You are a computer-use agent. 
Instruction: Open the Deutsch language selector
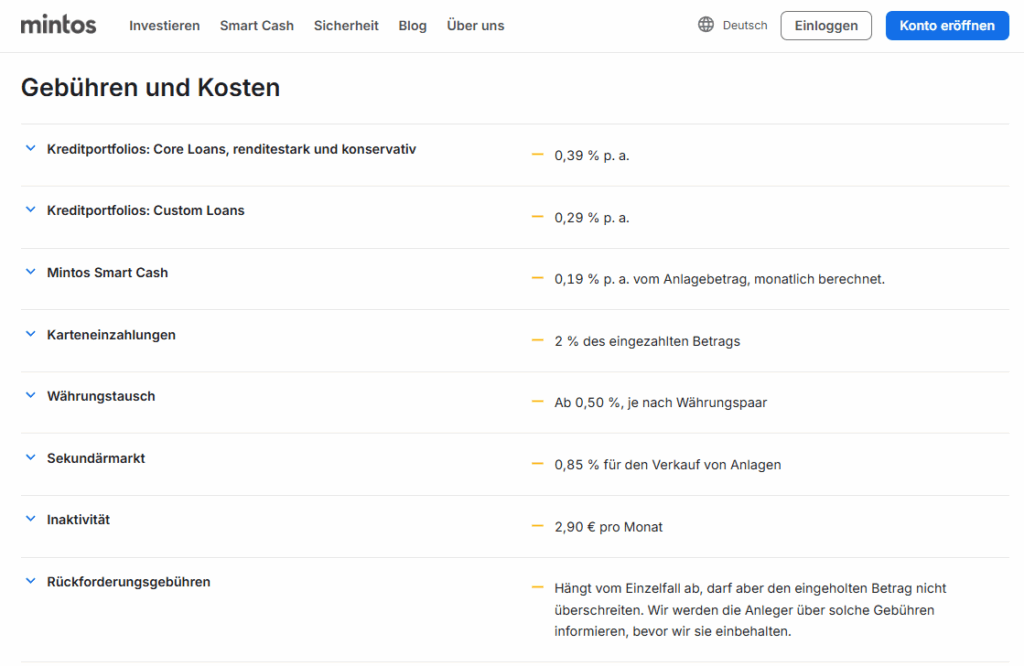click(744, 26)
